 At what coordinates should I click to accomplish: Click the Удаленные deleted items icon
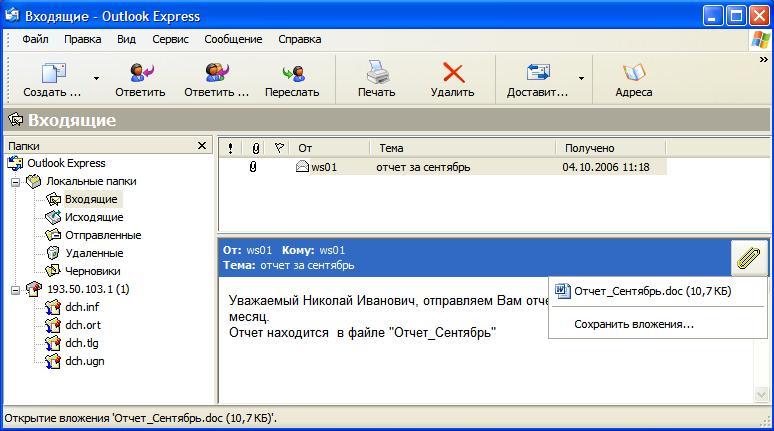[53, 253]
